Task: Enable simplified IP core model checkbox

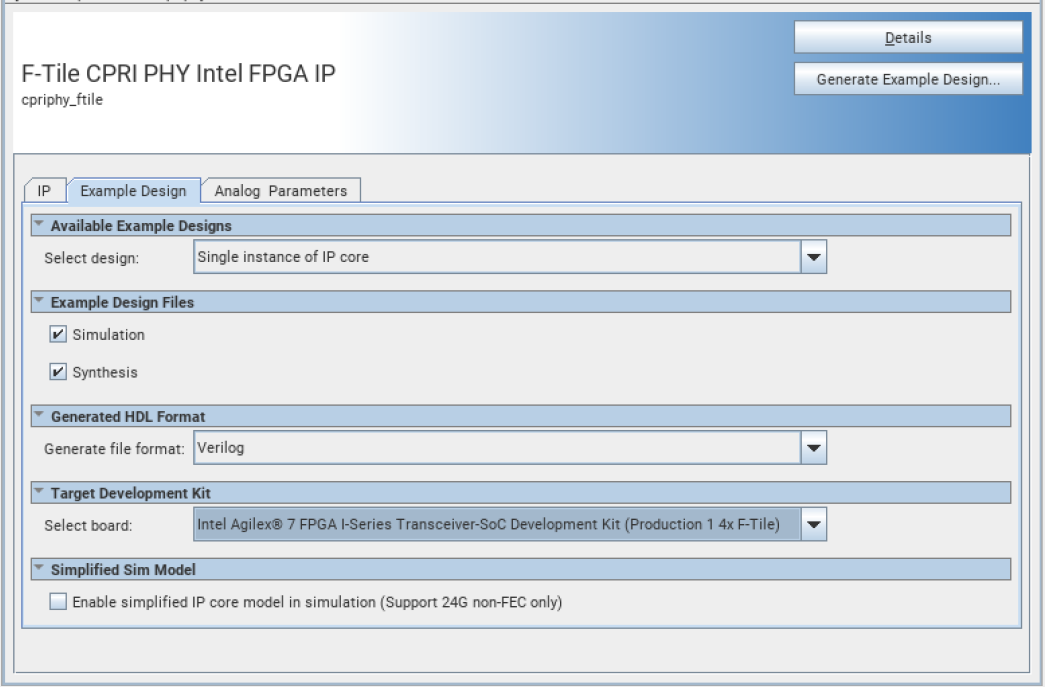Action: point(59,602)
